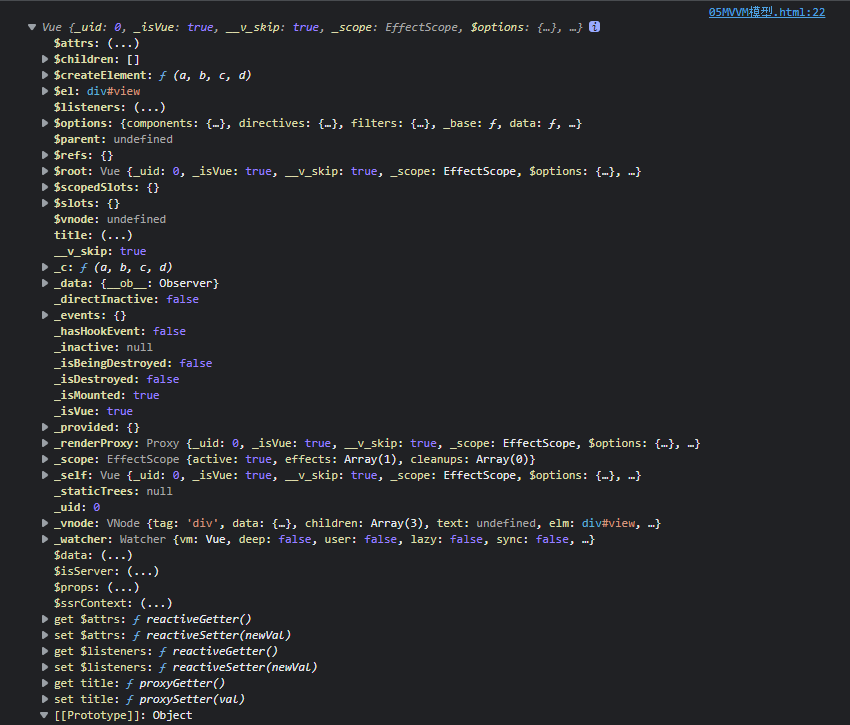850x725 pixels.
Task: Click the div#view value of $el
Action: point(113,91)
